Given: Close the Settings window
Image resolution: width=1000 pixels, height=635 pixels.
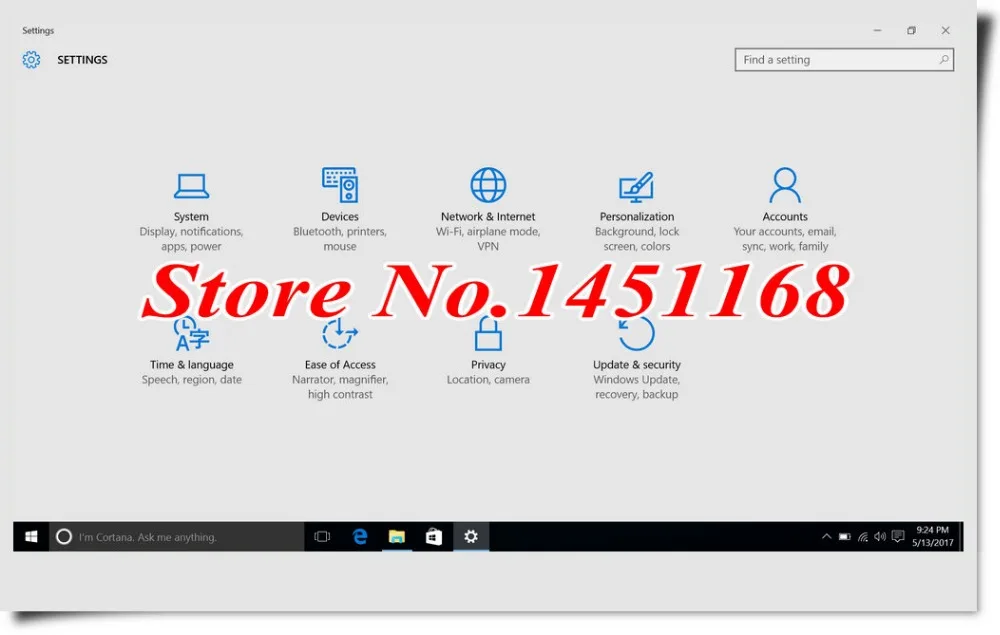Looking at the screenshot, I should 945,30.
